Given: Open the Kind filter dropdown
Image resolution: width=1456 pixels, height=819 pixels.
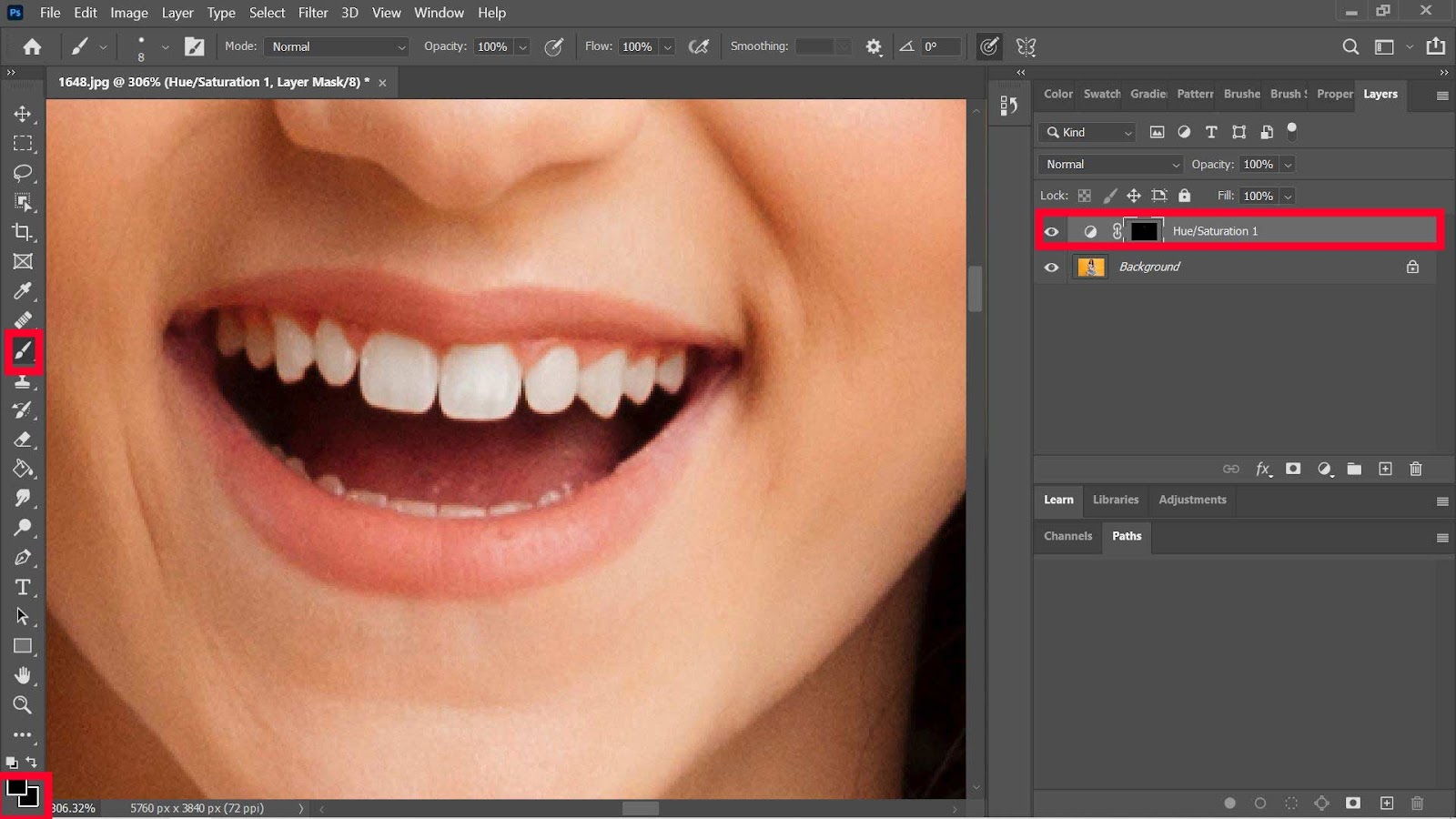Looking at the screenshot, I should 1087,133.
